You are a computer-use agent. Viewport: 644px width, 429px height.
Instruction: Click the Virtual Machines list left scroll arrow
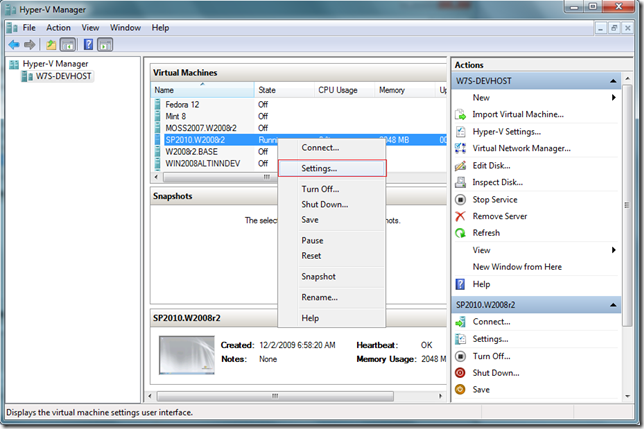[156, 177]
